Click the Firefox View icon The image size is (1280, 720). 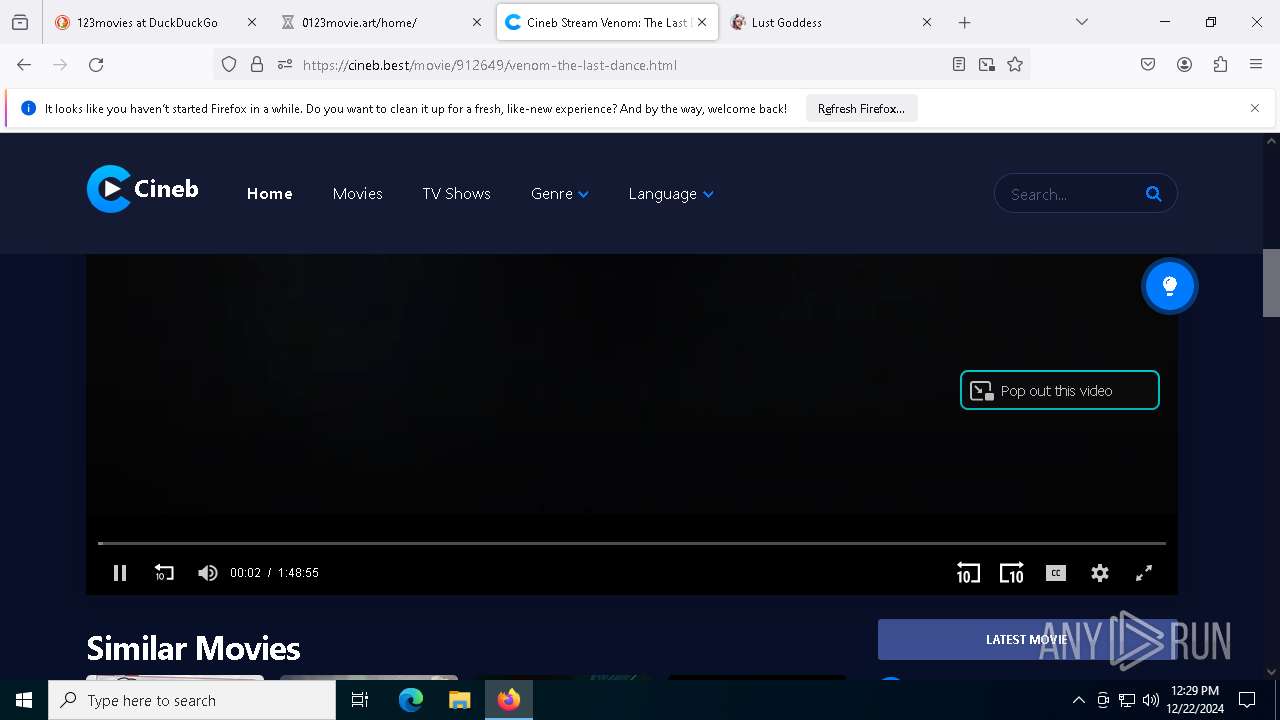tap(20, 22)
